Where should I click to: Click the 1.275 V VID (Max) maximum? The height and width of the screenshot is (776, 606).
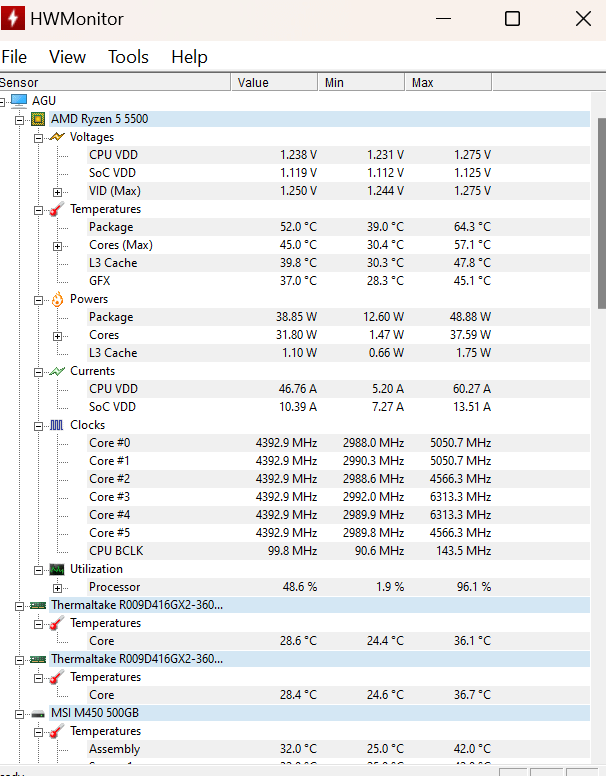coord(472,191)
